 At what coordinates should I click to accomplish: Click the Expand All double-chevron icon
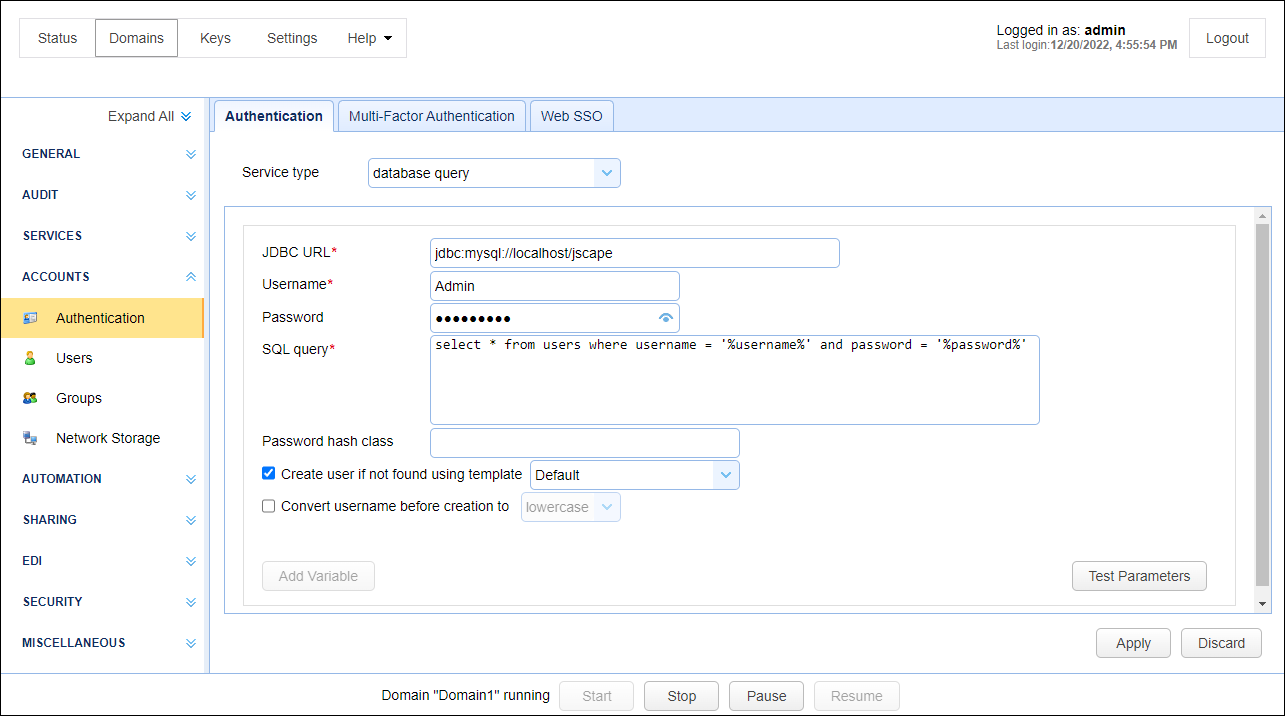(x=186, y=117)
